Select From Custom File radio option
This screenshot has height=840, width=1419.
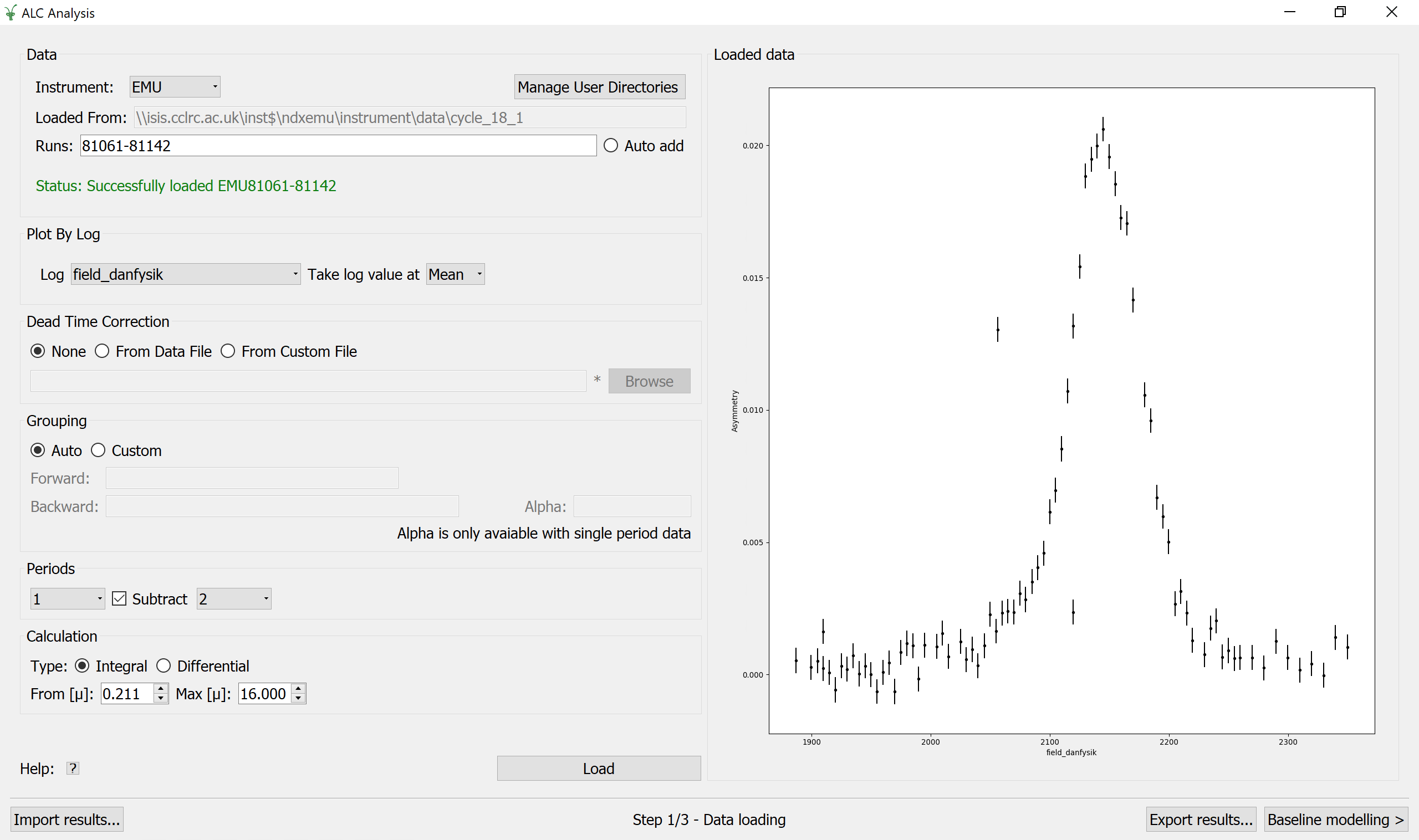pos(228,351)
